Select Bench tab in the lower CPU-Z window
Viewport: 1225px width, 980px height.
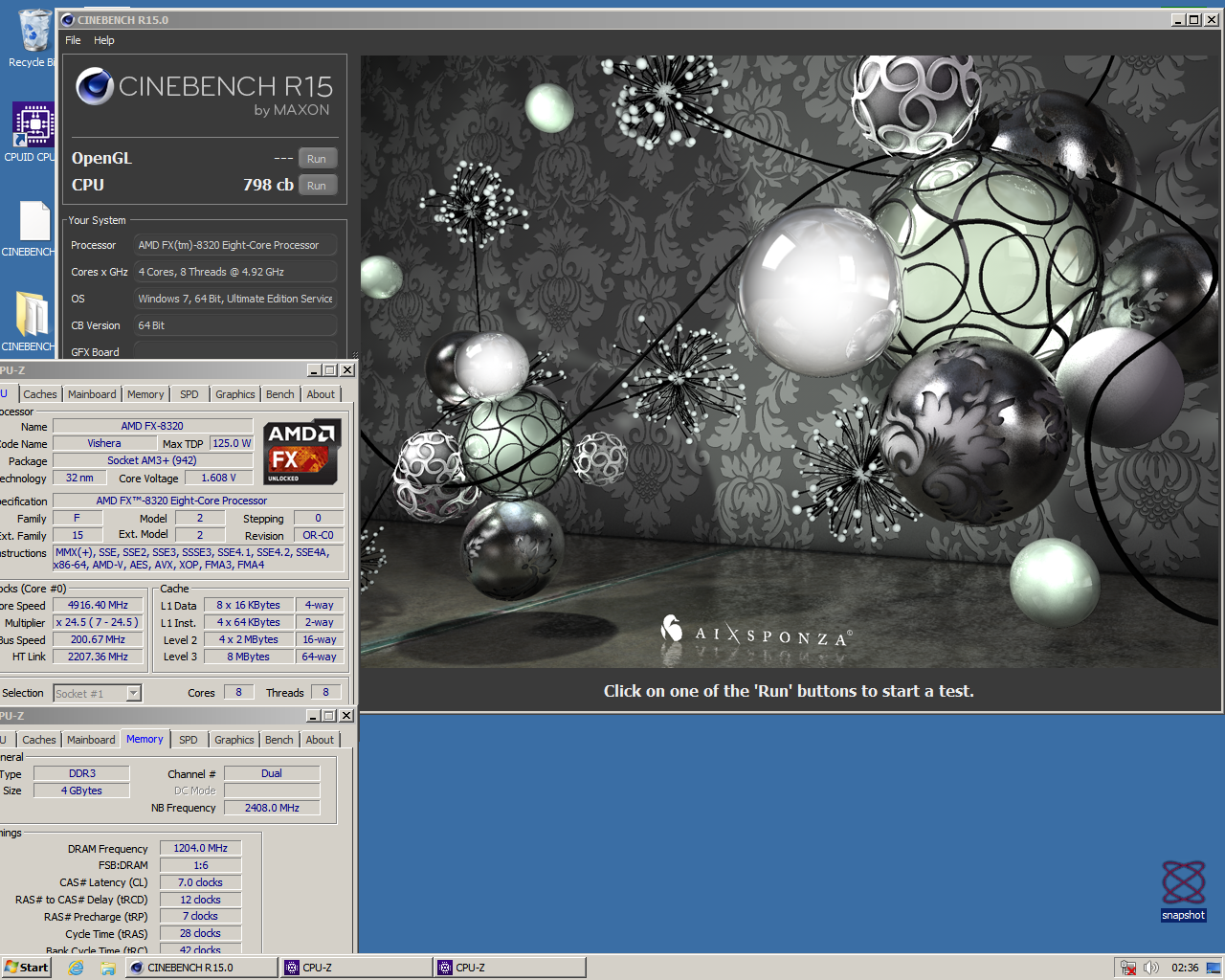point(279,740)
